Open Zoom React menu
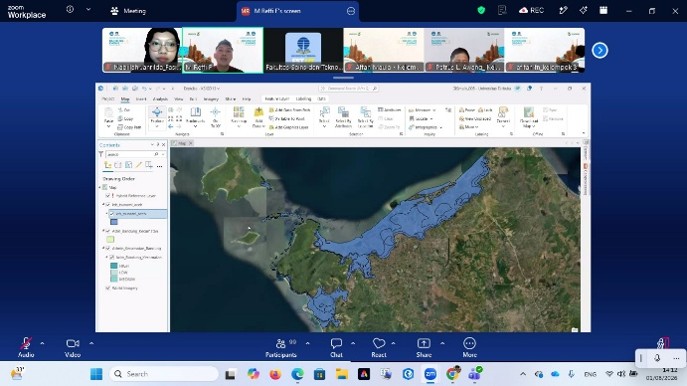The height and width of the screenshot is (386, 687). point(379,348)
